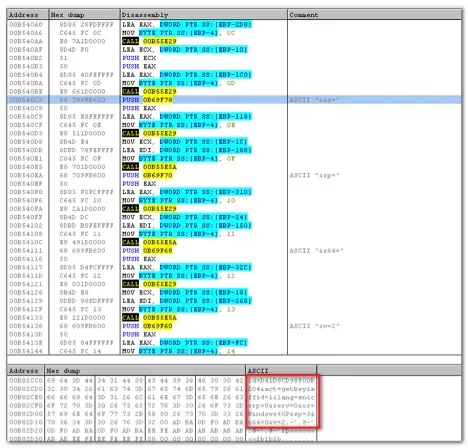Click ASCII text "204&act=getkey&a" in dump
Screen dimensions: 468x448
[x=281, y=389]
